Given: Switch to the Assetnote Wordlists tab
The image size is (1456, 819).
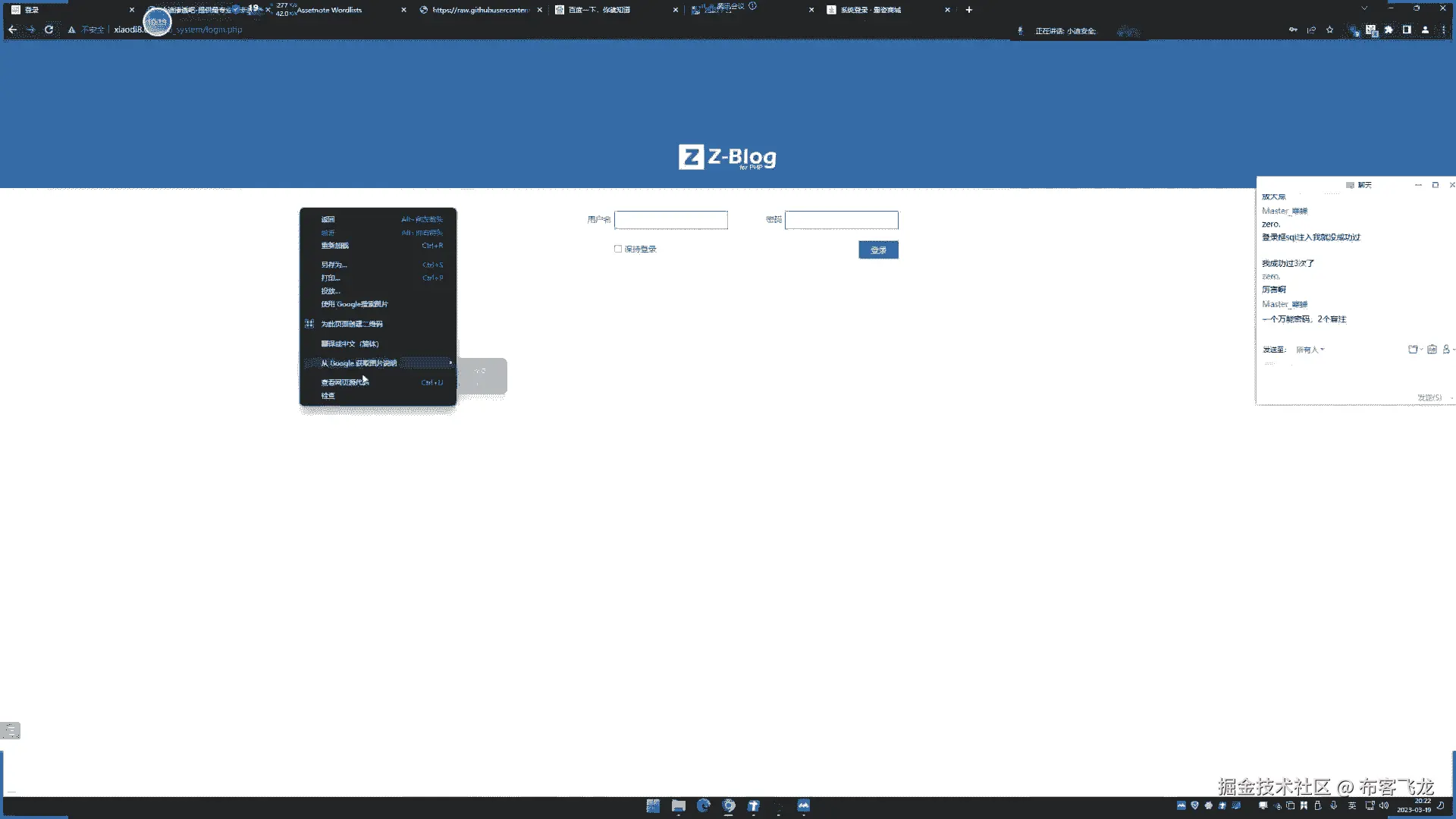Looking at the screenshot, I should click(330, 10).
